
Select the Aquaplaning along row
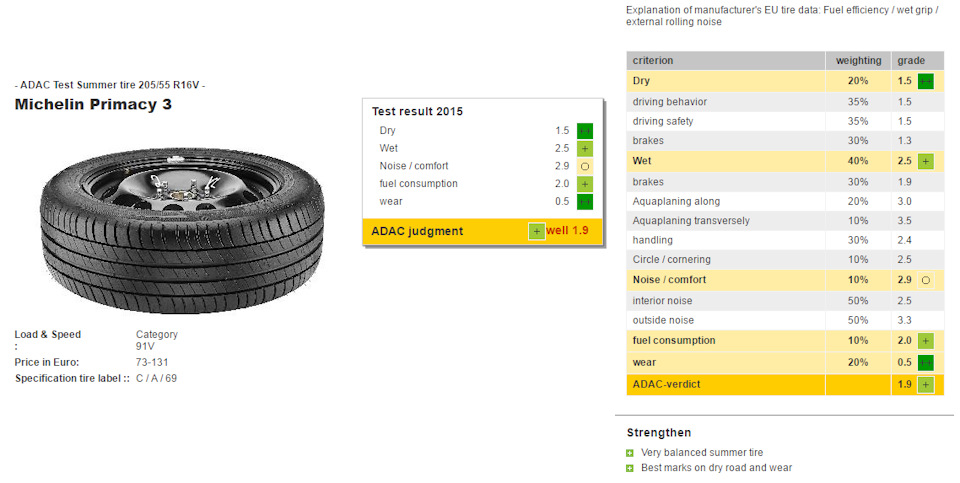point(785,201)
